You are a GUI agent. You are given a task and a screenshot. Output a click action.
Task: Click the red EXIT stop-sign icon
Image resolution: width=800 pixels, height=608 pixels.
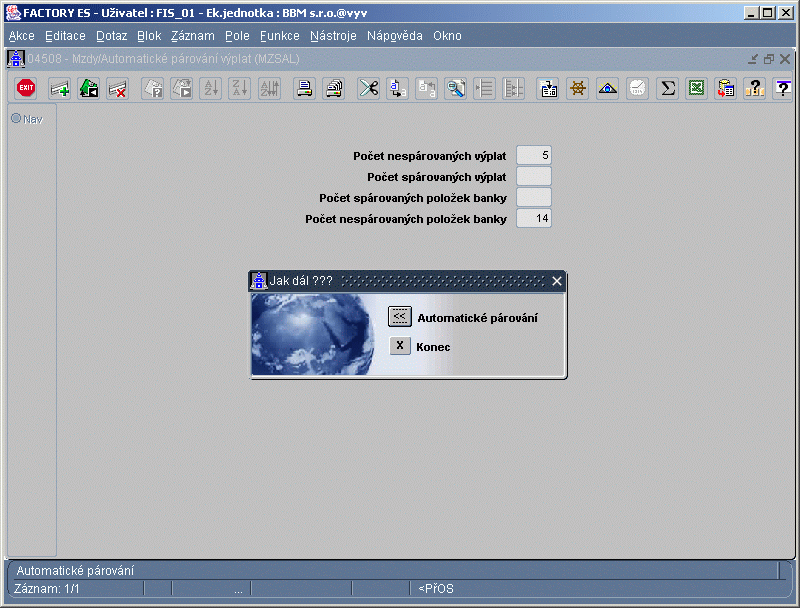[x=26, y=88]
